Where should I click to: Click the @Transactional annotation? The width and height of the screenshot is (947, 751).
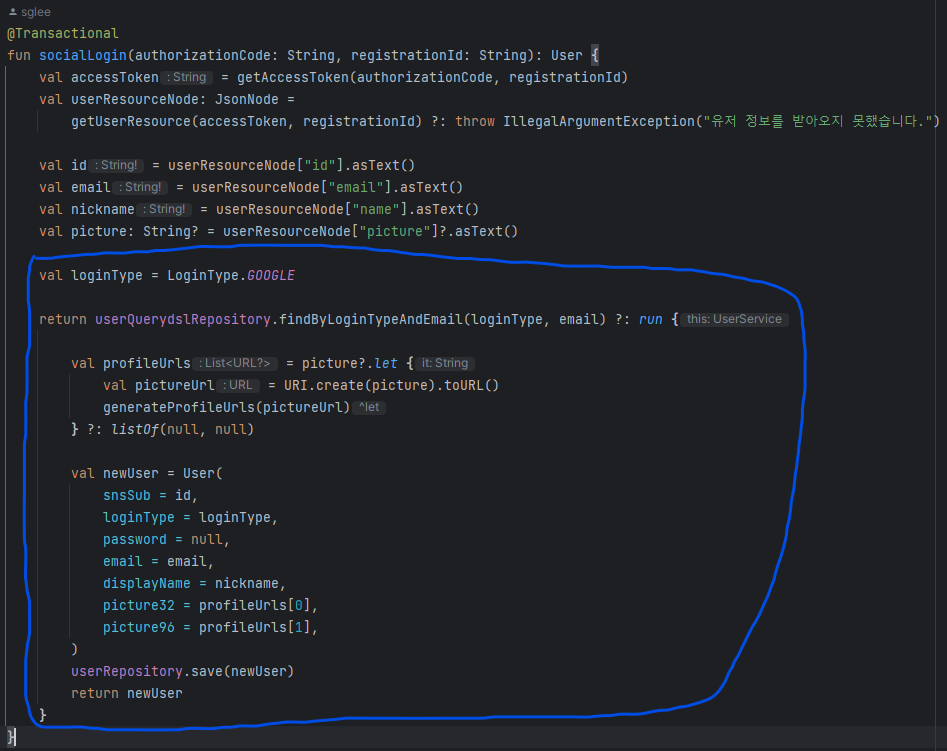[x=63, y=33]
